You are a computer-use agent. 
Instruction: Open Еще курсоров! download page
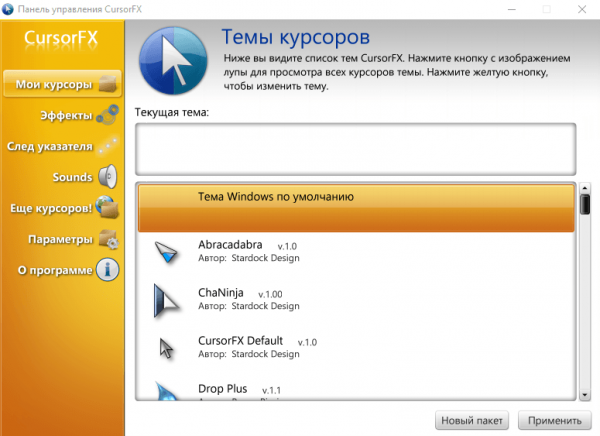[51, 208]
